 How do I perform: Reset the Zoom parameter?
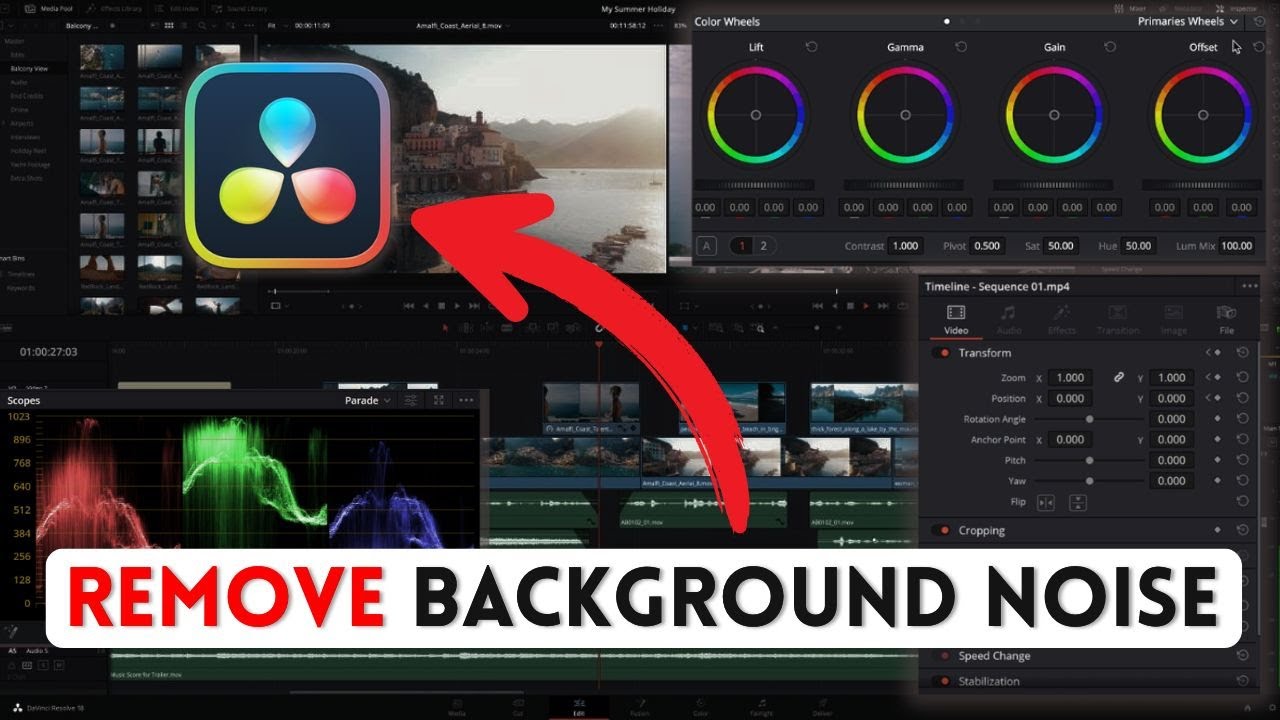(x=1242, y=378)
